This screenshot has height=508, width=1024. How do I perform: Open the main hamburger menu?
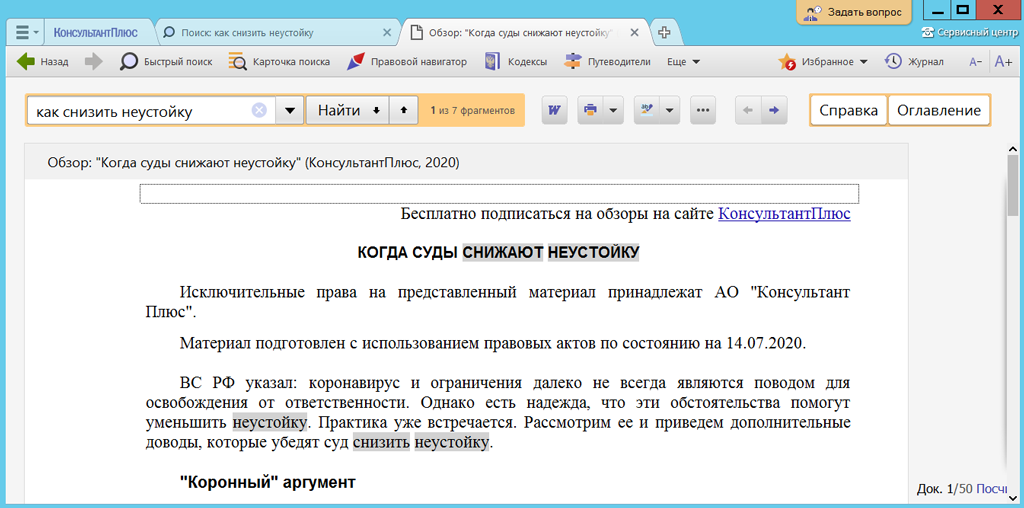26,32
